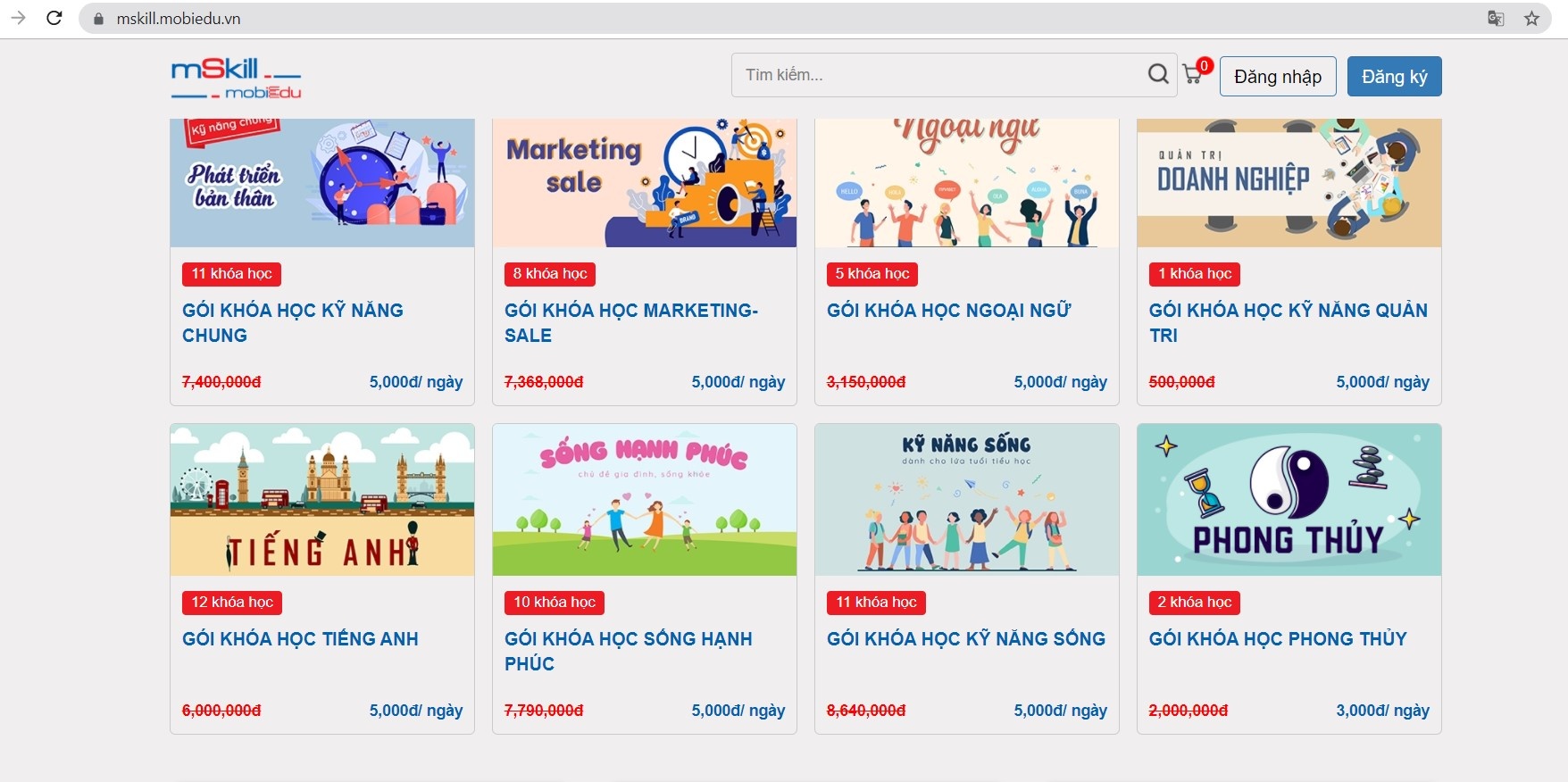This screenshot has width=1568, height=782.
Task: Open GÓI KHÓA HỌC NGOẠI NGỮ link
Action: point(948,311)
